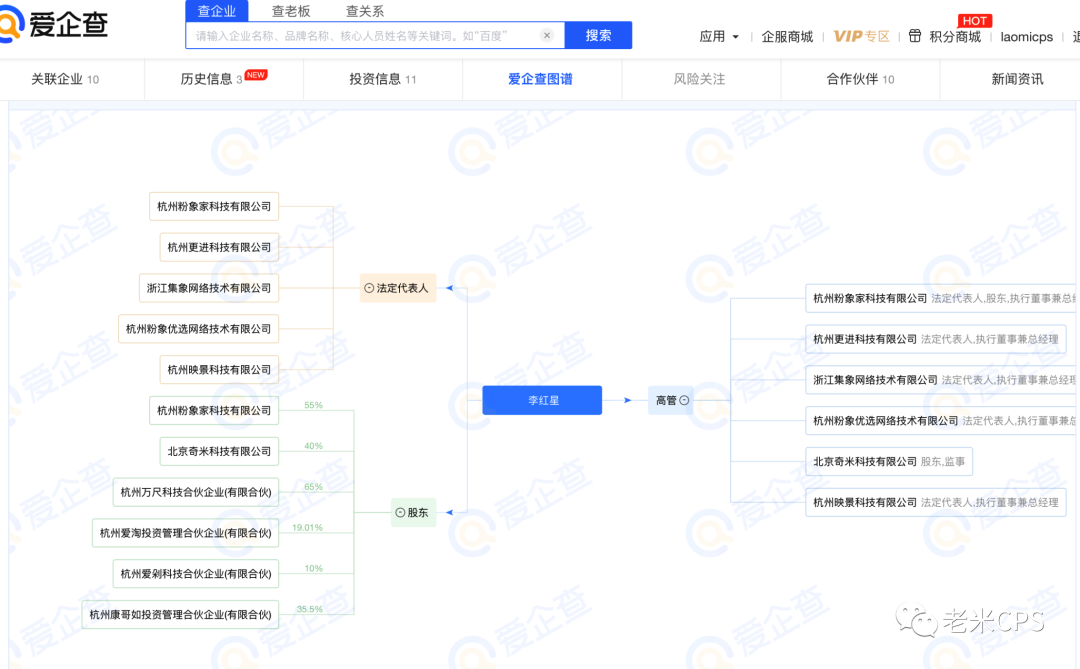Click the laomicps account name
The width and height of the screenshot is (1080, 669).
coord(1026,37)
